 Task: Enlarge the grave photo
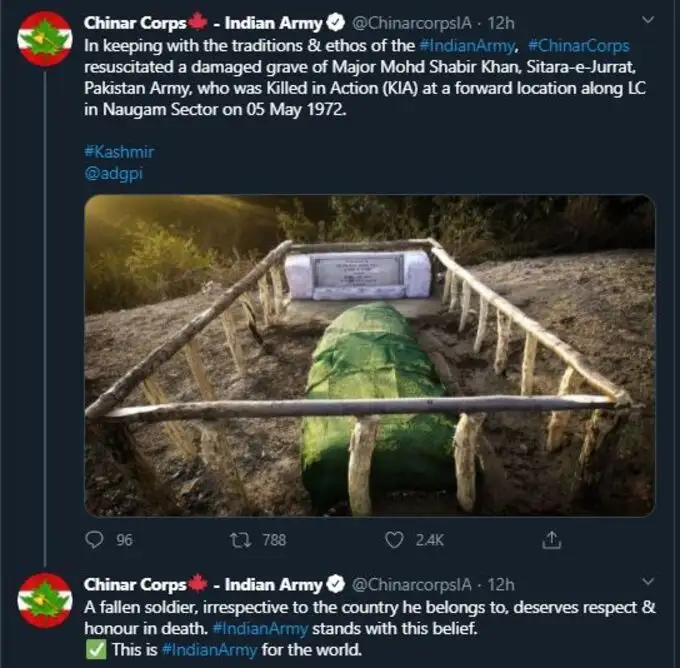[x=369, y=354]
